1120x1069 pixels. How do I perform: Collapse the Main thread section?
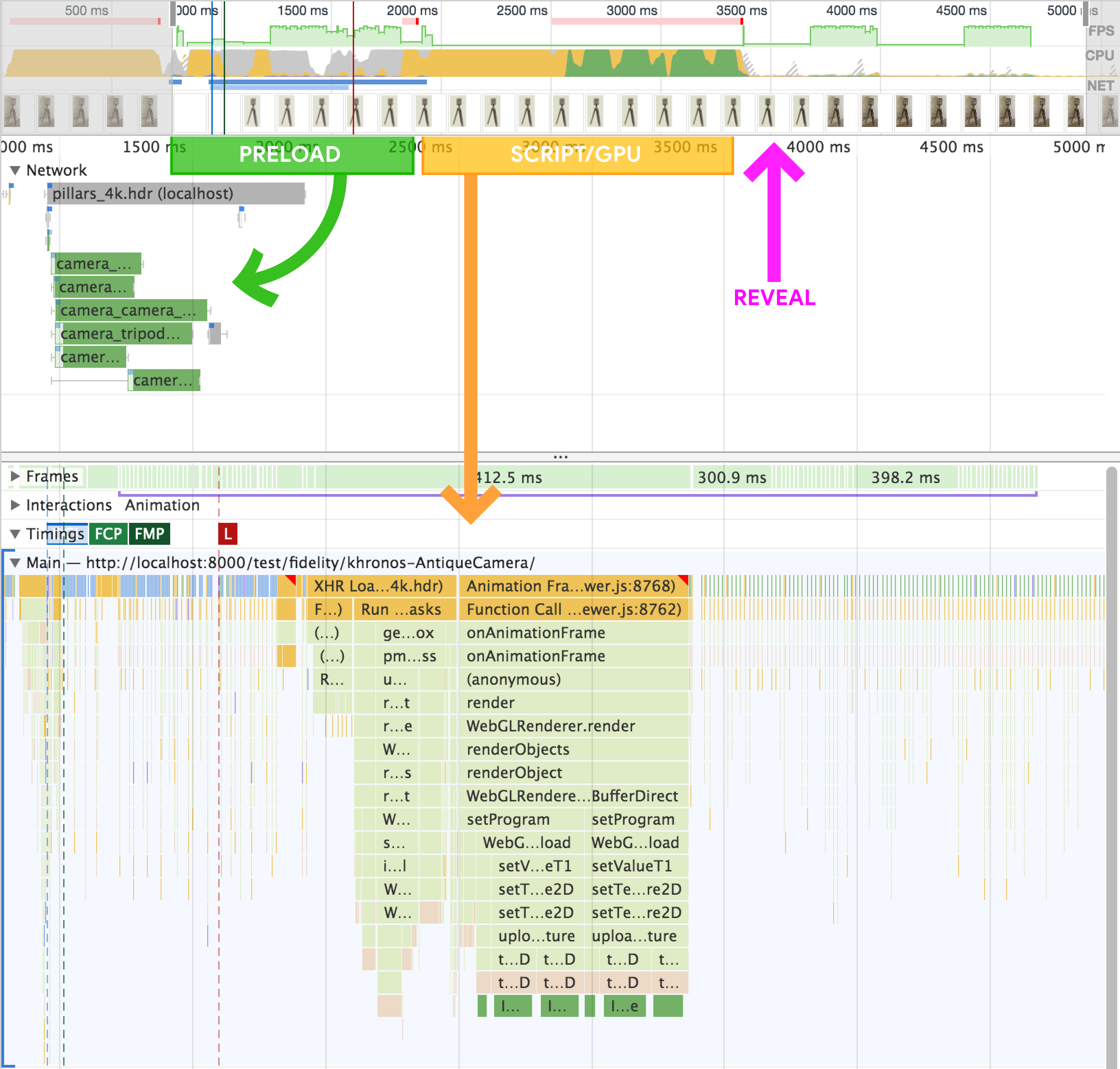click(15, 563)
